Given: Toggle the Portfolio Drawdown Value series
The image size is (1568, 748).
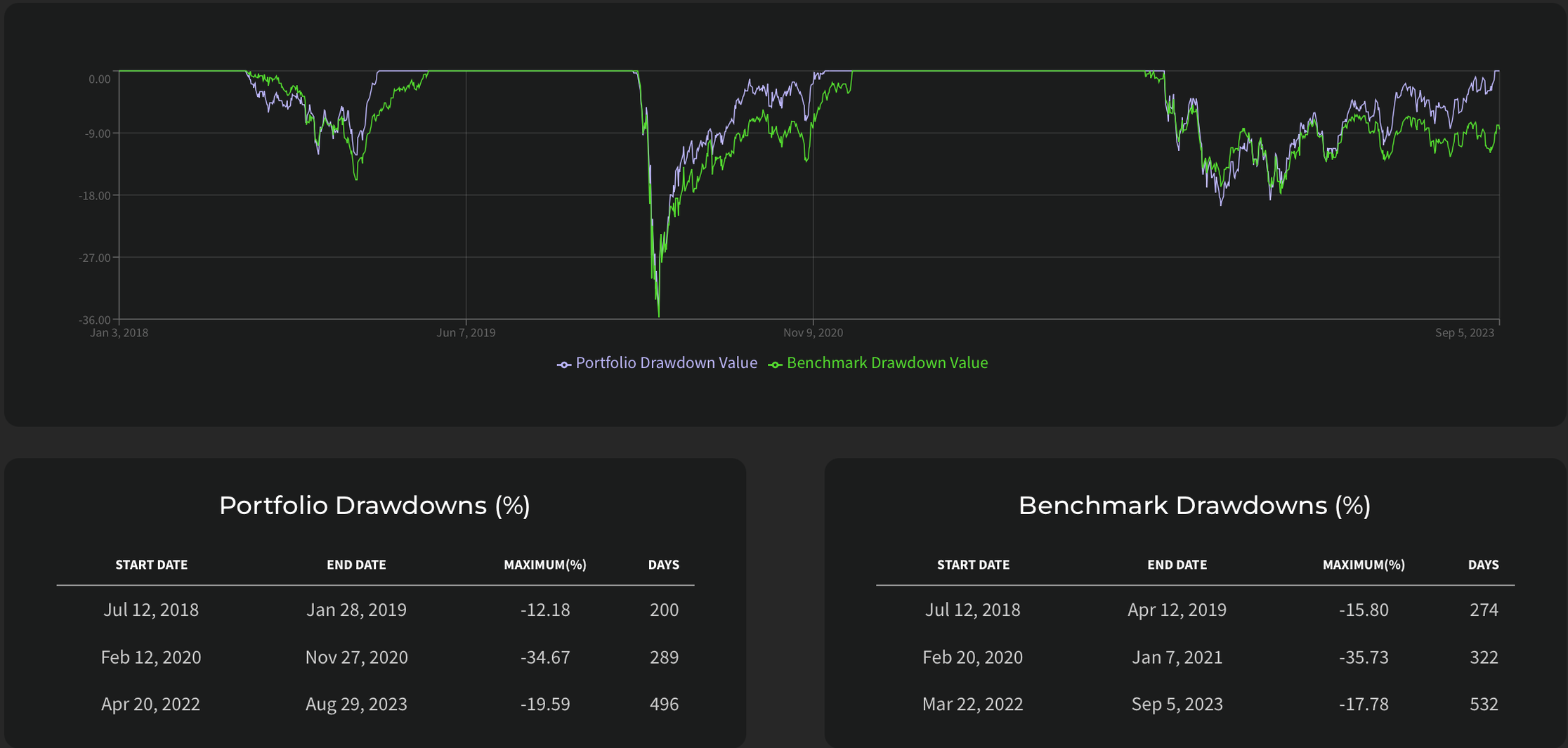Looking at the screenshot, I should coord(666,363).
